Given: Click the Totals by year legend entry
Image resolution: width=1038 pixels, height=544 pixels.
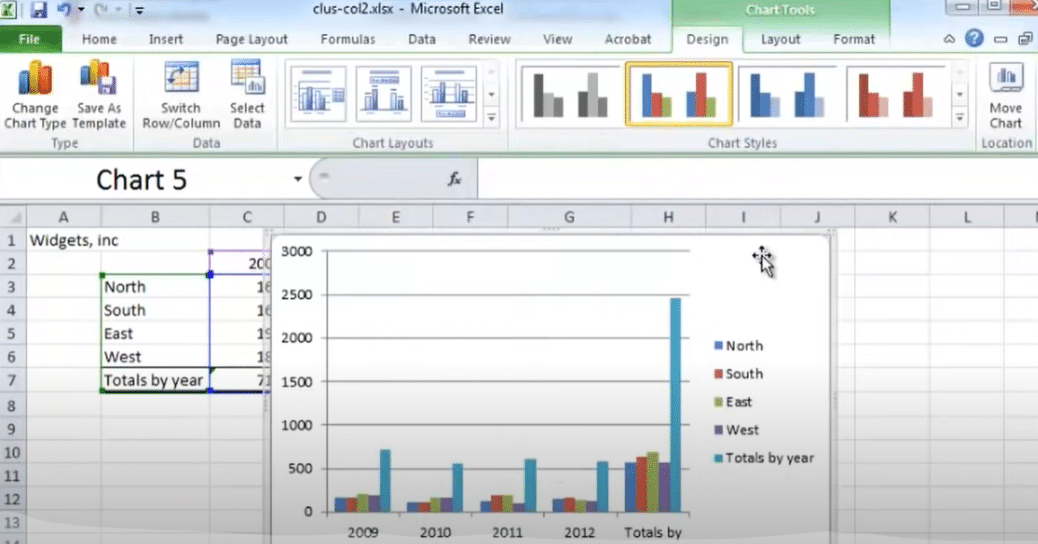Looking at the screenshot, I should click(x=764, y=458).
